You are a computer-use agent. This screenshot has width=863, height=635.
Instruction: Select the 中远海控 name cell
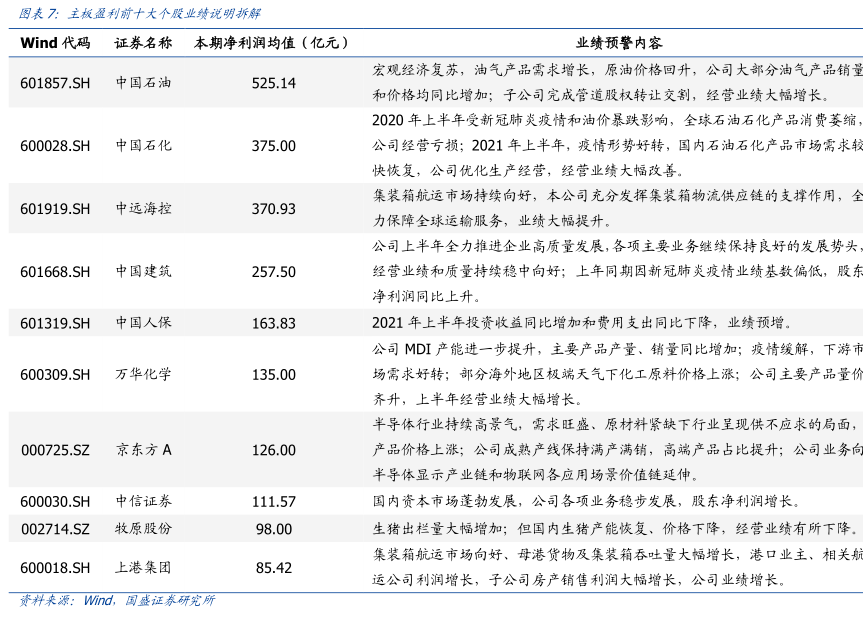[143, 209]
